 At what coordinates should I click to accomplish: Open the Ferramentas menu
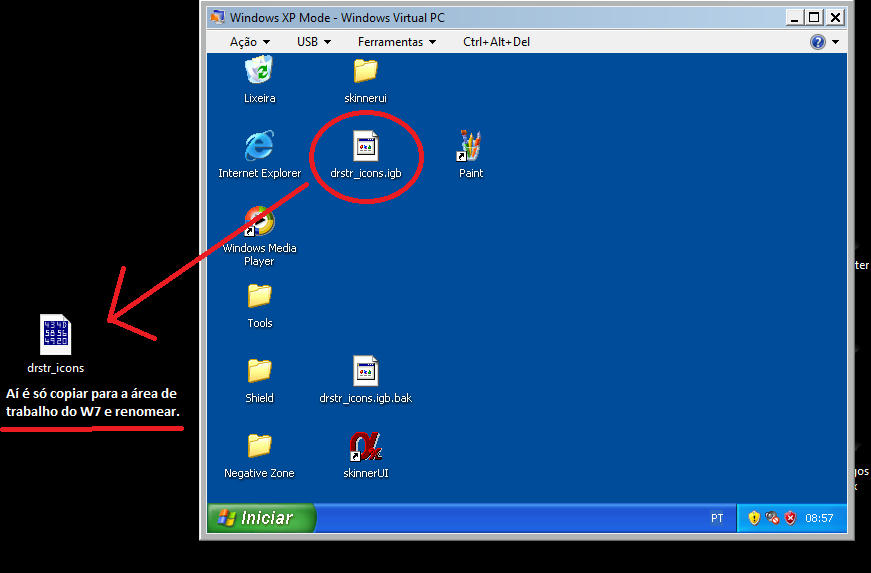pos(397,42)
